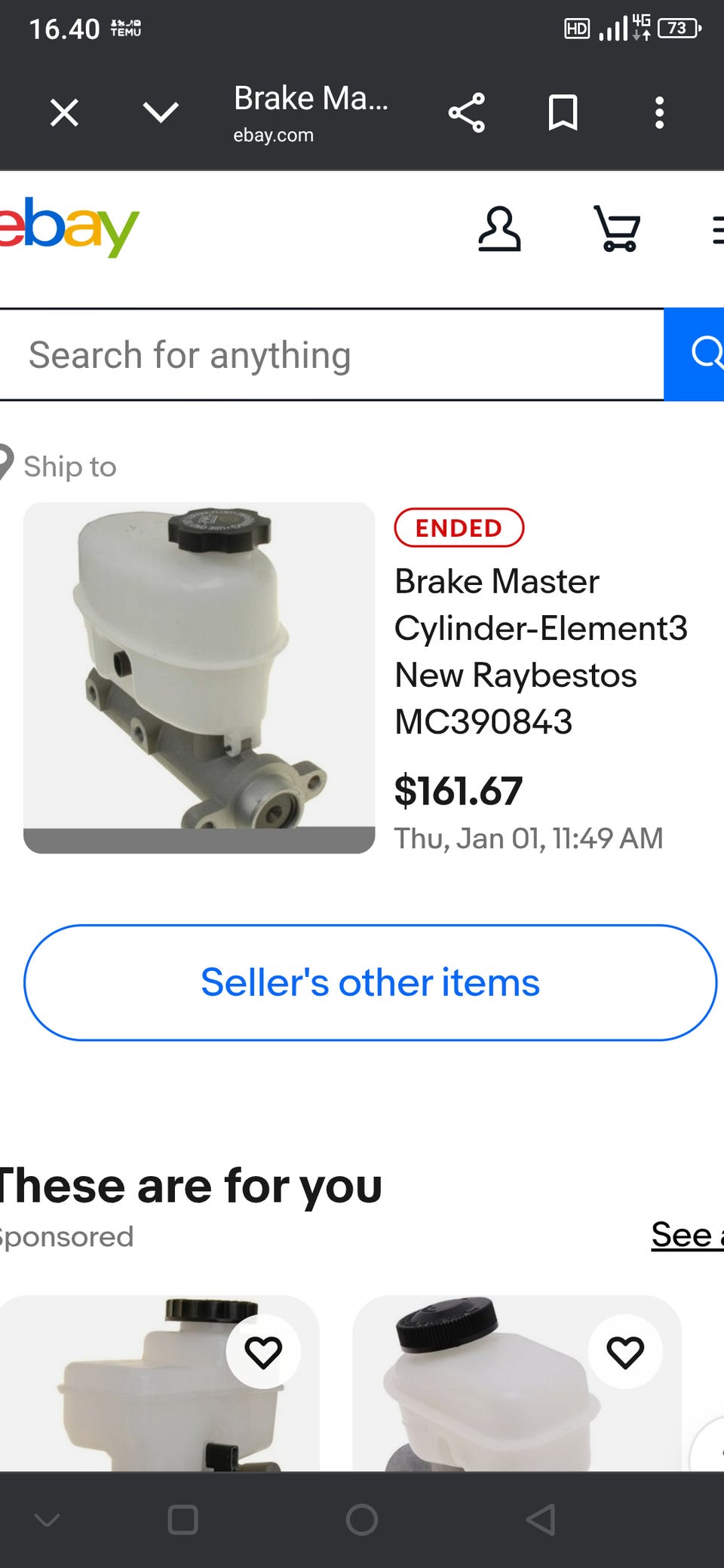Tap the blue search magnifier button
The height and width of the screenshot is (1568, 724).
(x=694, y=354)
